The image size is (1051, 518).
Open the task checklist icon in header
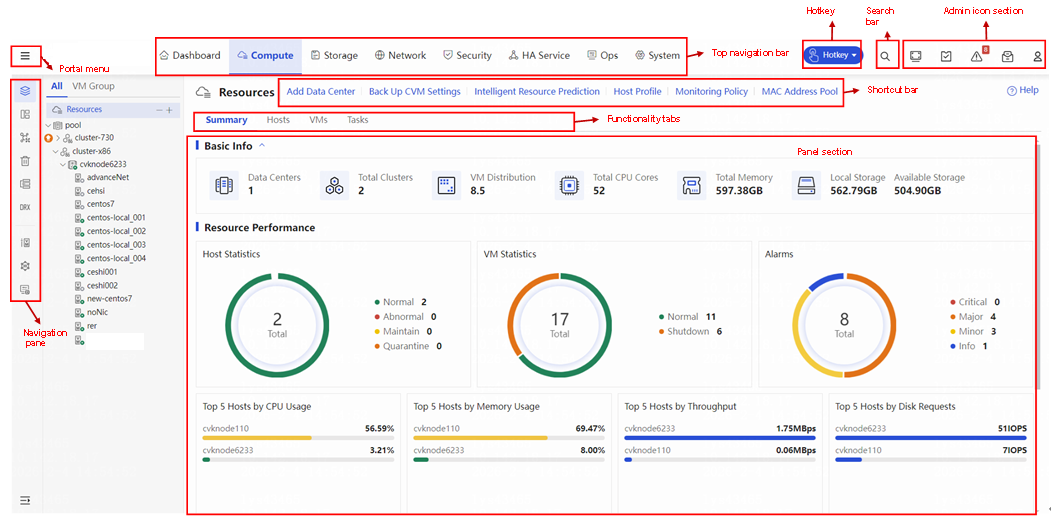point(946,56)
